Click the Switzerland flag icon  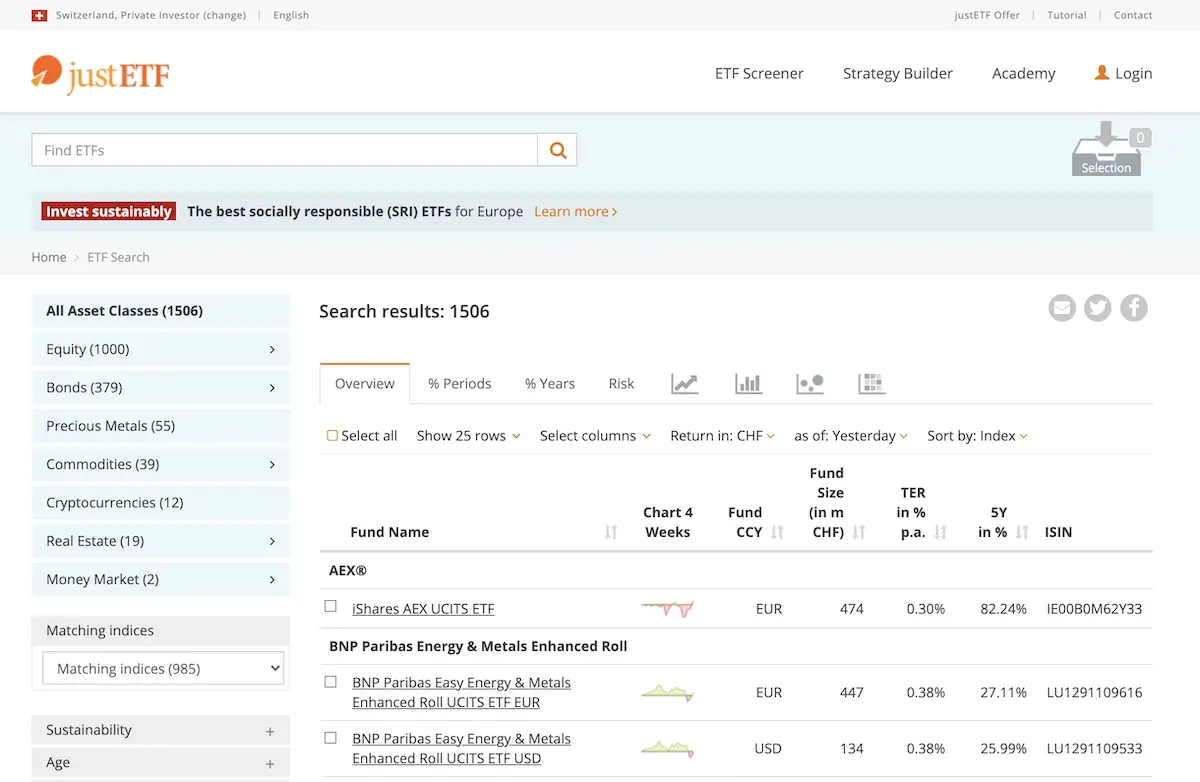[x=39, y=15]
